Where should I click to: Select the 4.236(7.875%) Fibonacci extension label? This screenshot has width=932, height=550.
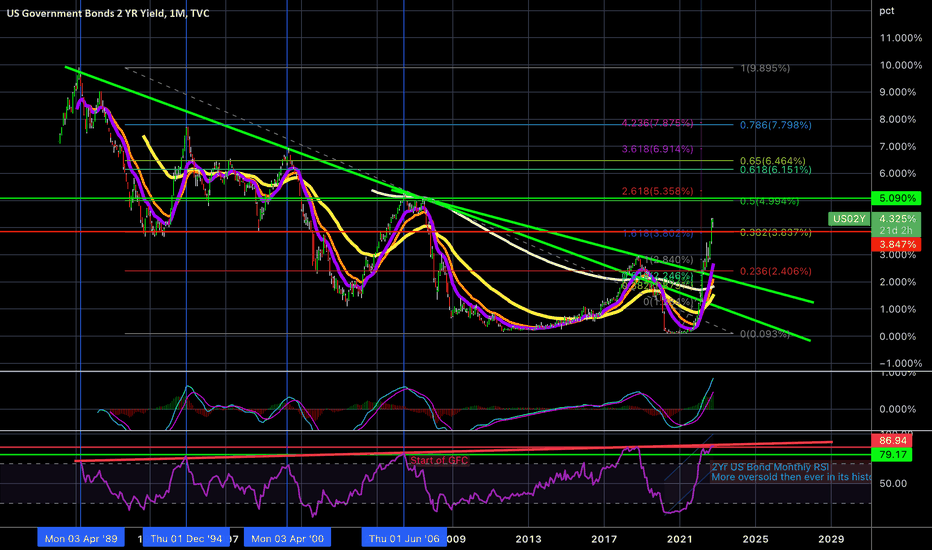(x=657, y=123)
